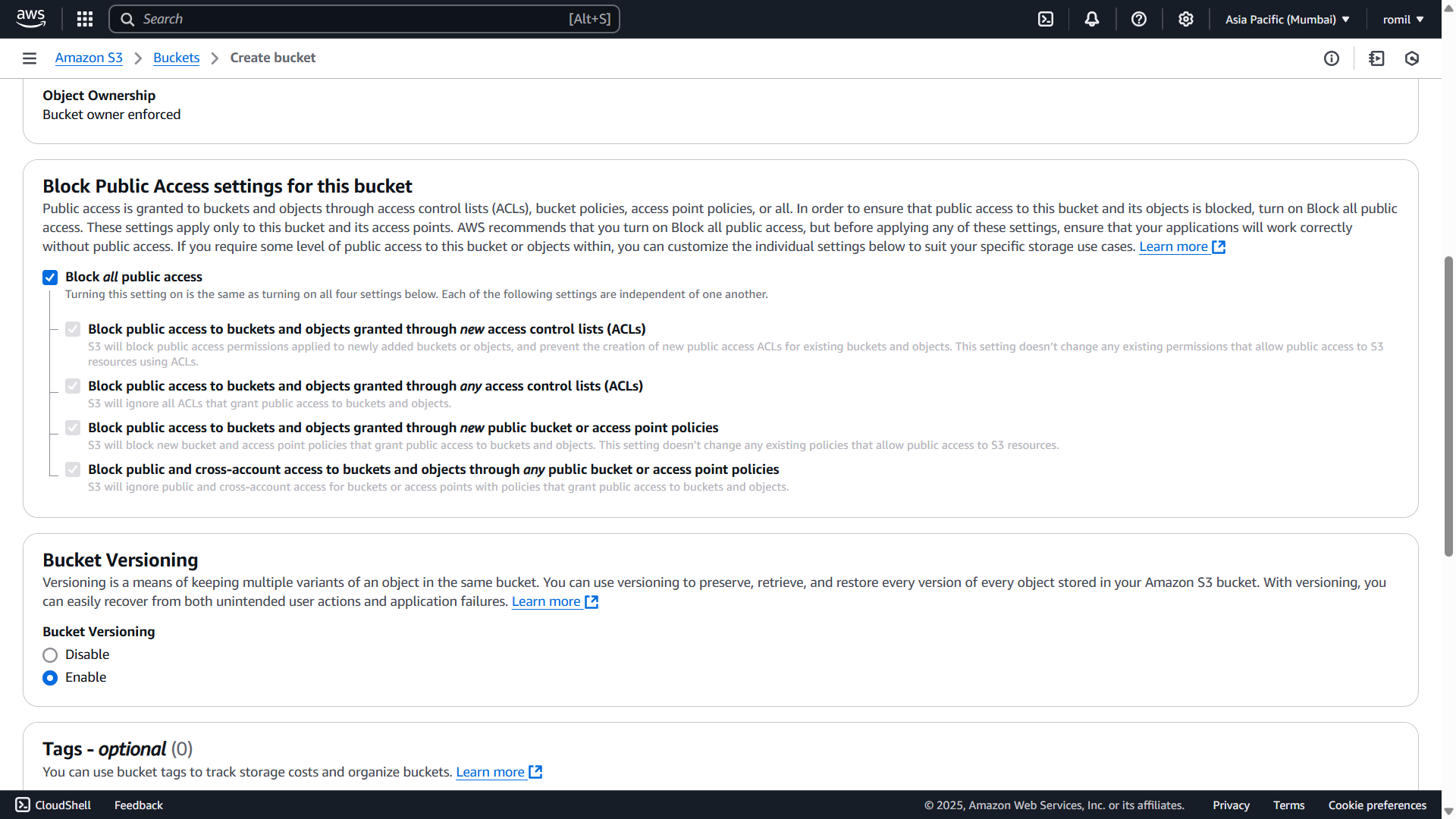Open Cookie preferences in footer
This screenshot has height=819, width=1456.
click(x=1377, y=805)
